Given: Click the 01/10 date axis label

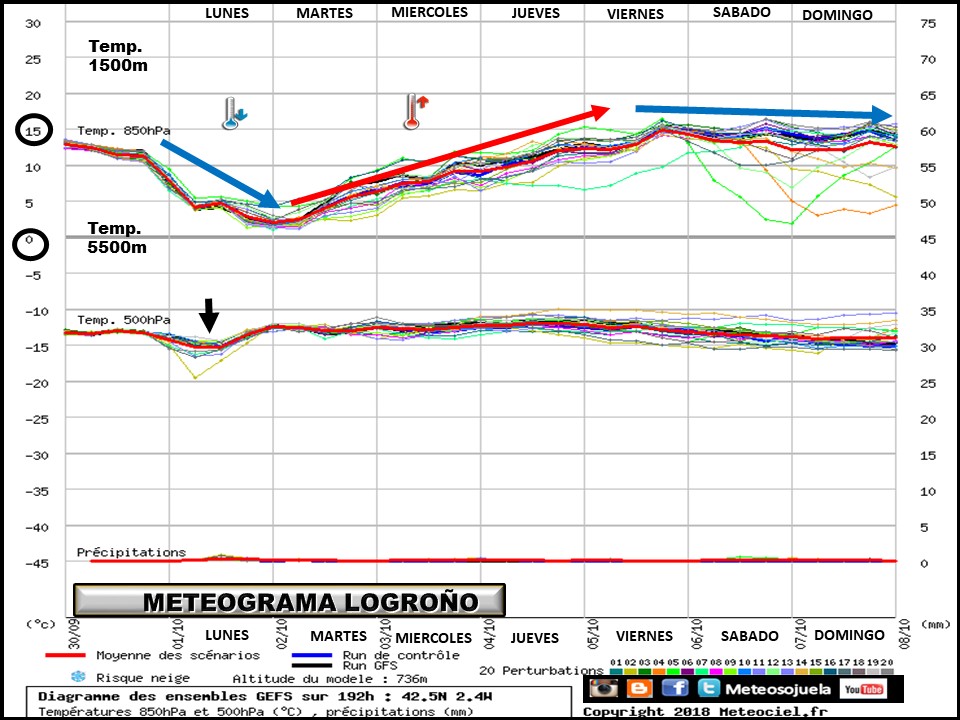Looking at the screenshot, I should coord(178,632).
